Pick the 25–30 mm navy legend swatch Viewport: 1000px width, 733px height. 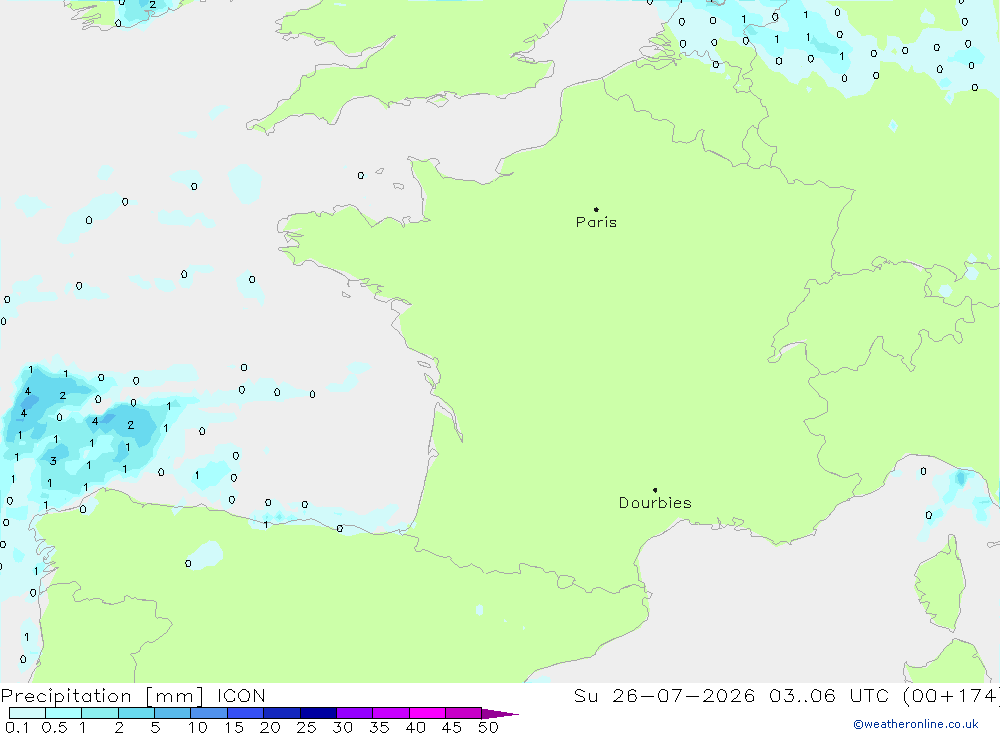(318, 713)
